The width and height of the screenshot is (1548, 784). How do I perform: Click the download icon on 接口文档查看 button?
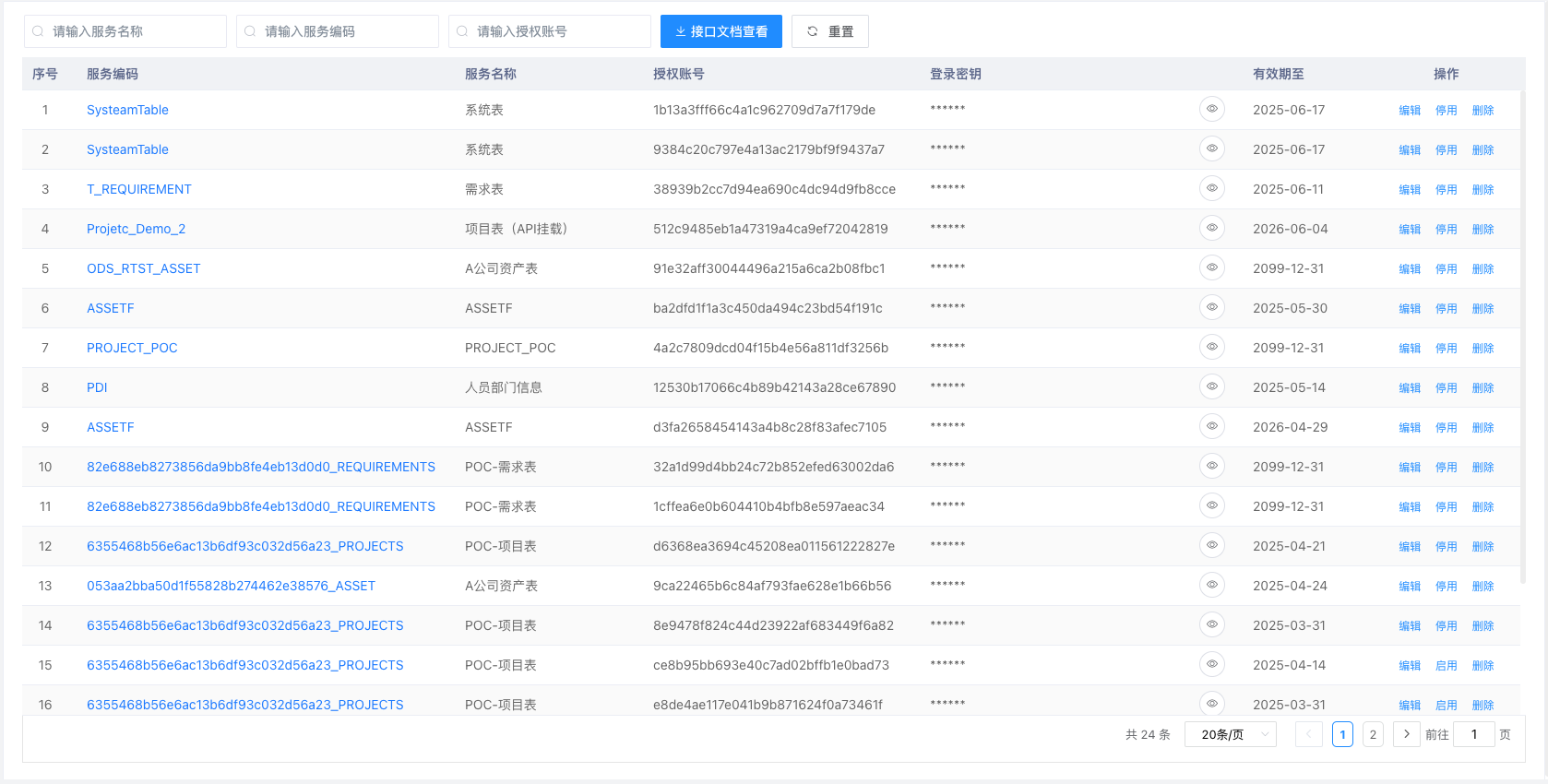coord(681,31)
